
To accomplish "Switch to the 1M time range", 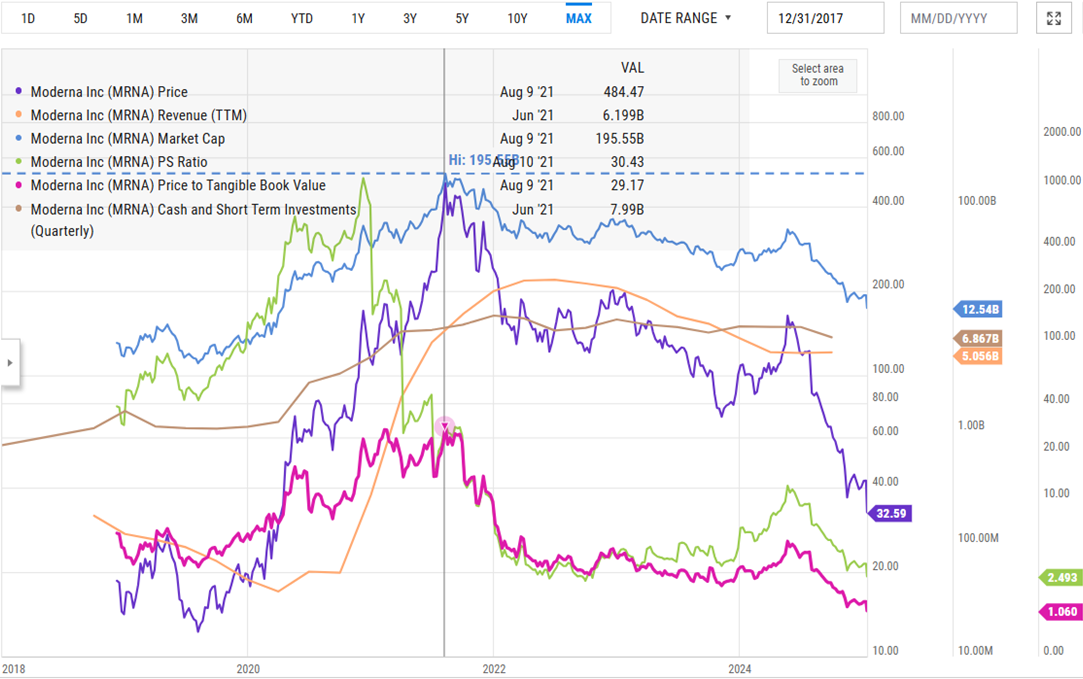I will click(135, 18).
